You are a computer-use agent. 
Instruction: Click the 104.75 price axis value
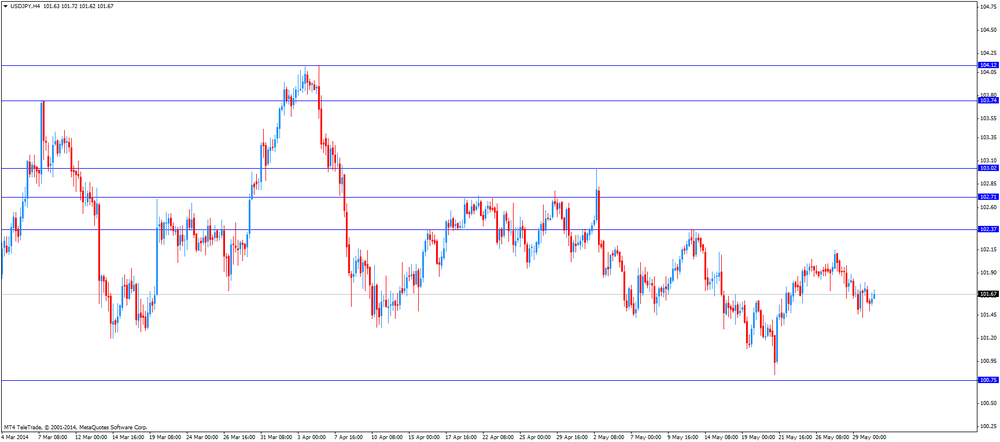tap(989, 8)
